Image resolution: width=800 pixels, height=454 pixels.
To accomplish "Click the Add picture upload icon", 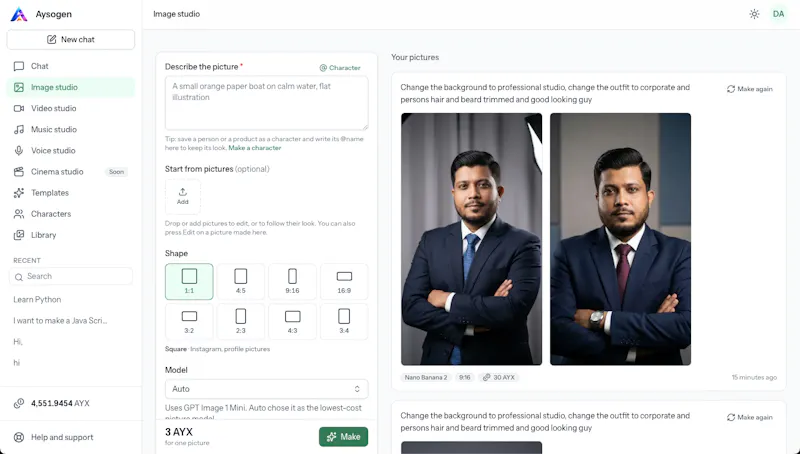I will tap(183, 192).
